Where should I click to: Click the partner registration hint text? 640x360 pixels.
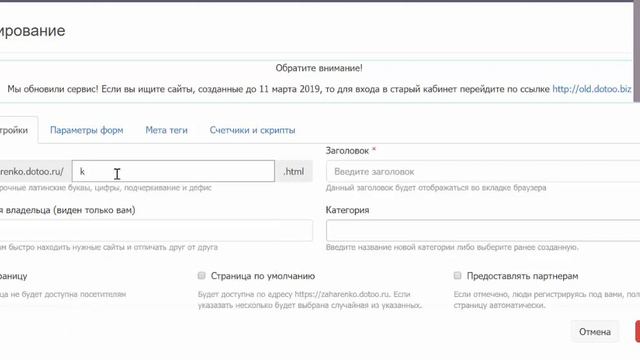pyautogui.click(x=547, y=300)
